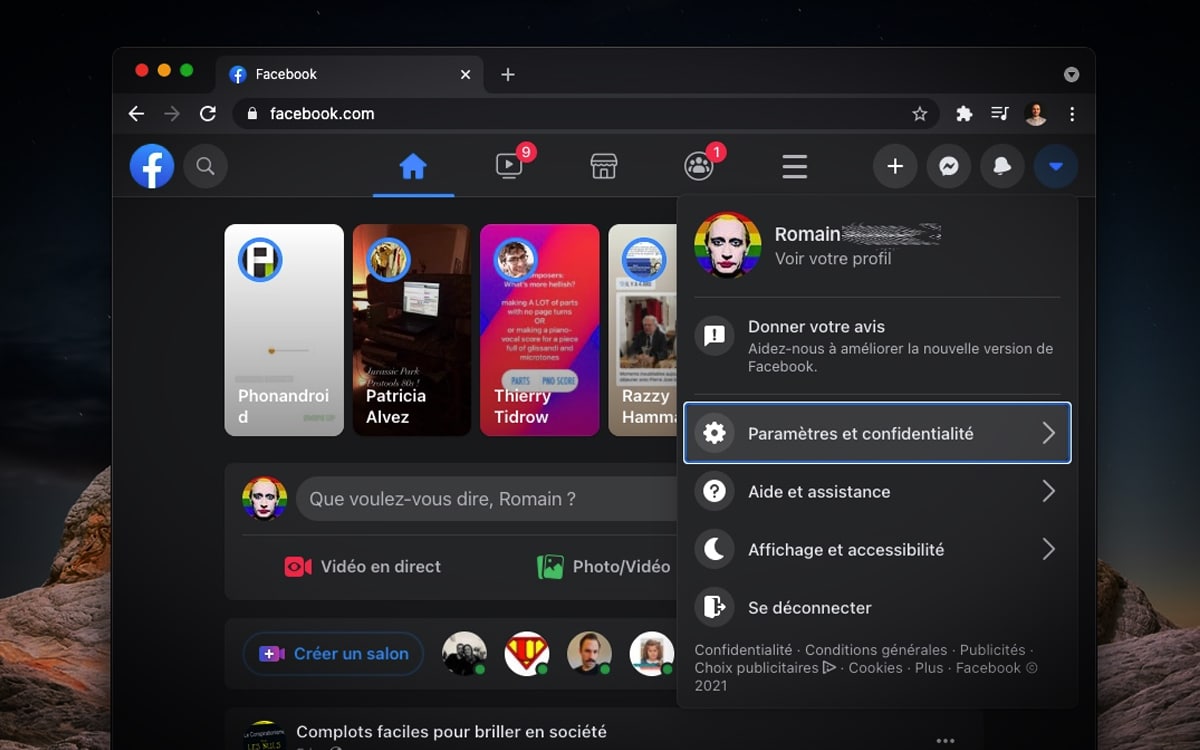
Task: Click the profile picture in composer
Action: pyautogui.click(x=265, y=499)
